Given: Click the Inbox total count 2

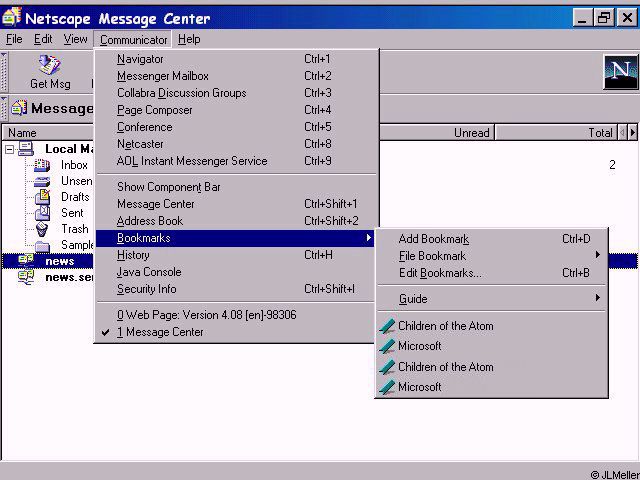Looking at the screenshot, I should [612, 165].
